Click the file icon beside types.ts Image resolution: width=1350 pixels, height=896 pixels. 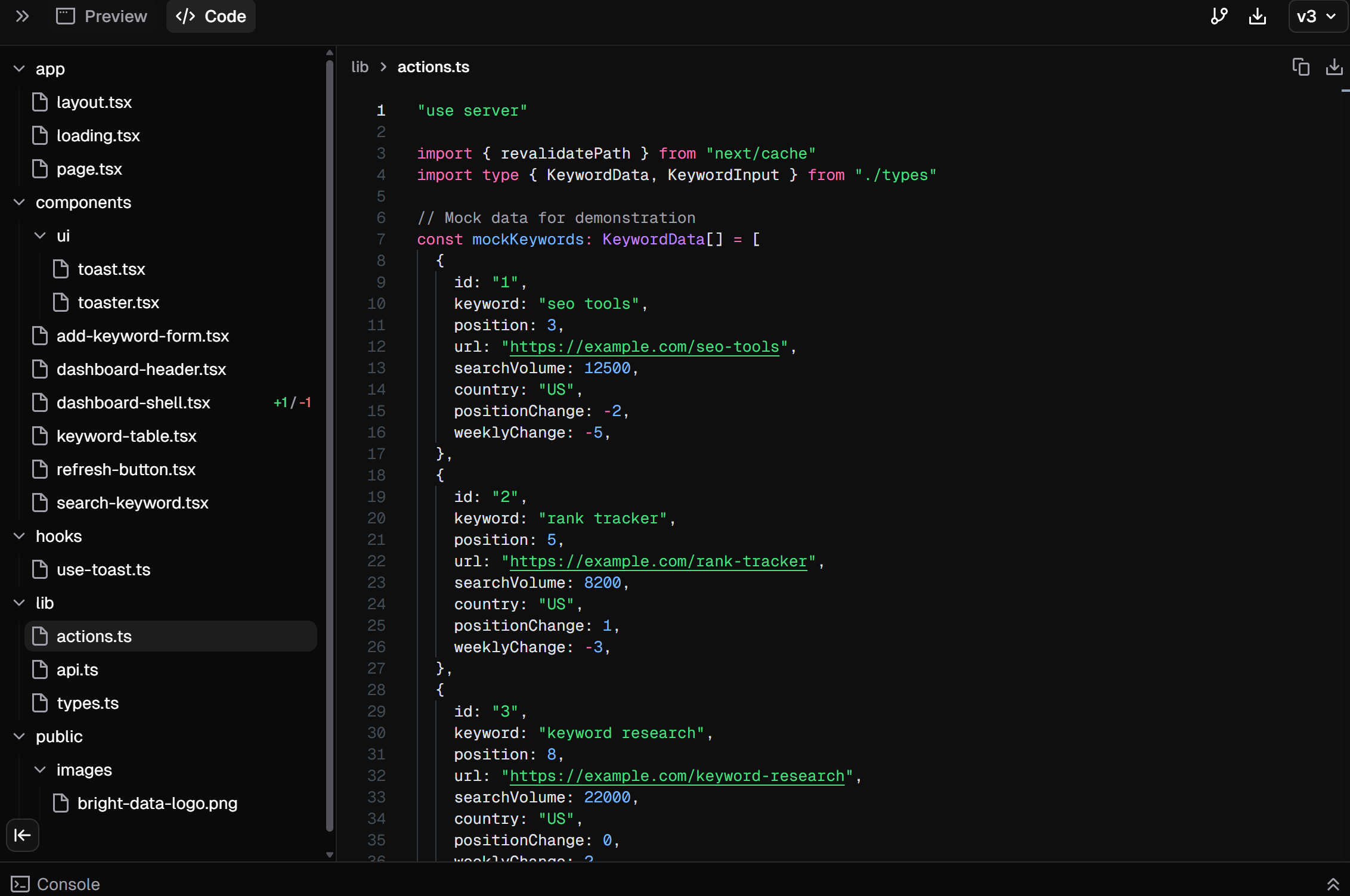point(40,703)
